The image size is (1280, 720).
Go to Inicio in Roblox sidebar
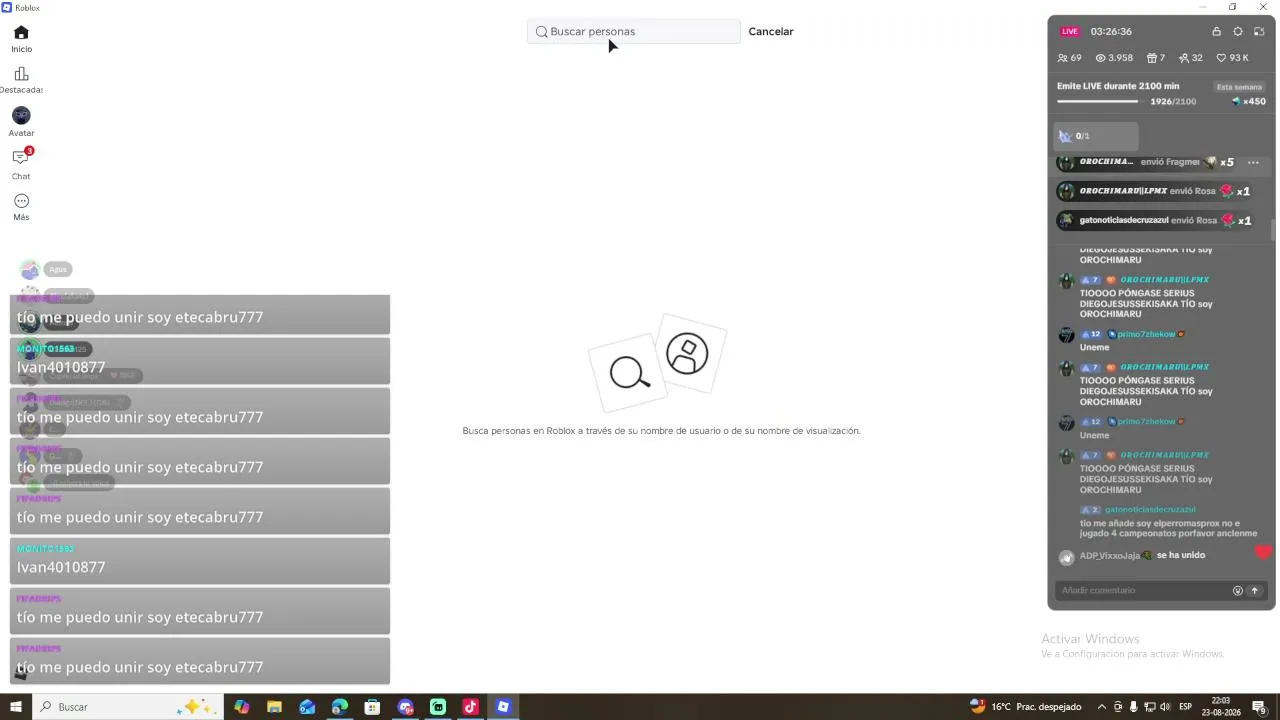[21, 38]
